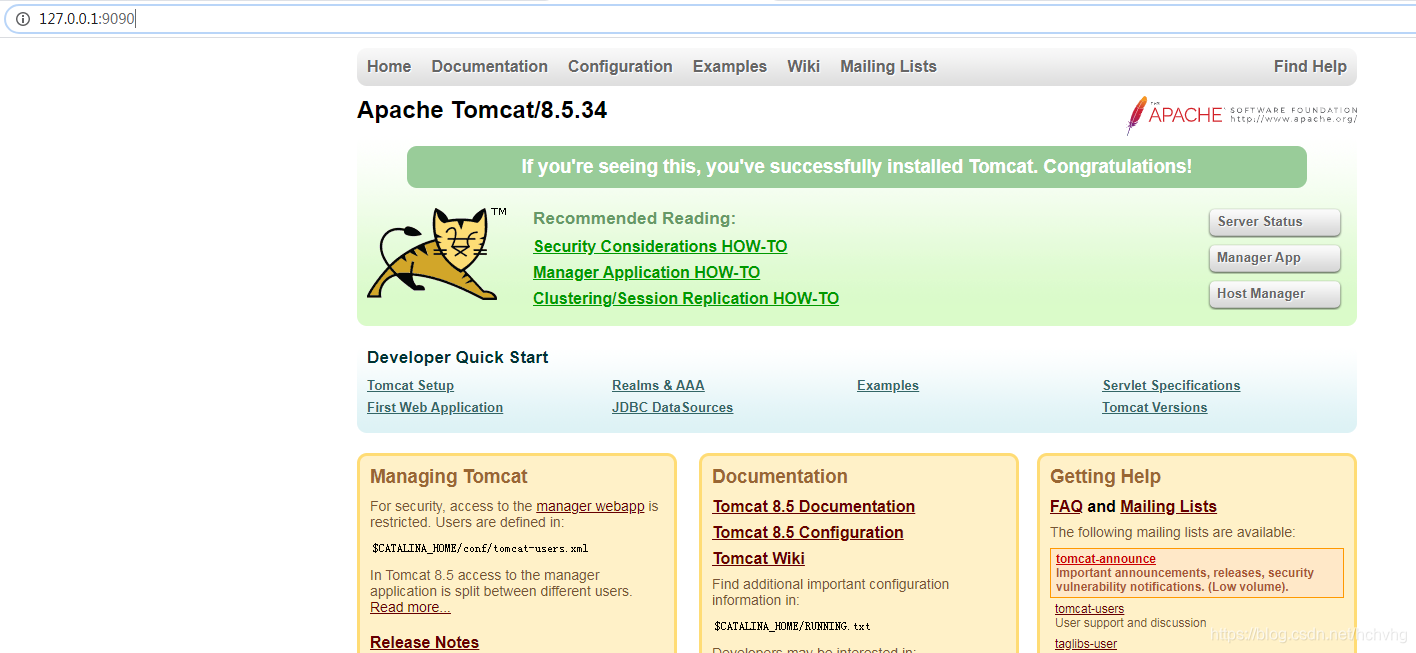Open the FAQ link in Getting Help
1416x653 pixels.
click(x=1066, y=507)
